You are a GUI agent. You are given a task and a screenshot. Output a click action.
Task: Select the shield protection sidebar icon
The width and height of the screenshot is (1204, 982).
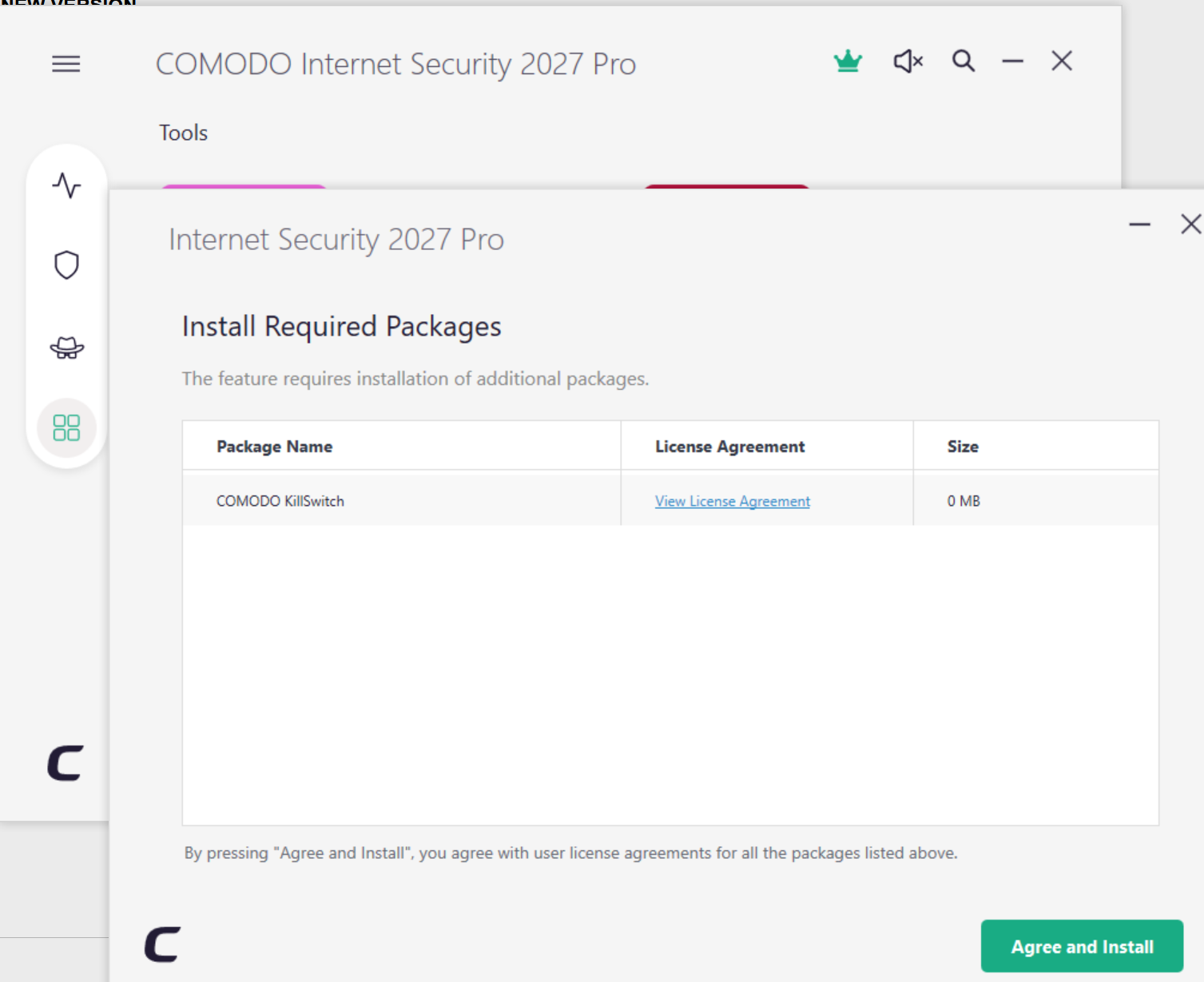[x=67, y=265]
